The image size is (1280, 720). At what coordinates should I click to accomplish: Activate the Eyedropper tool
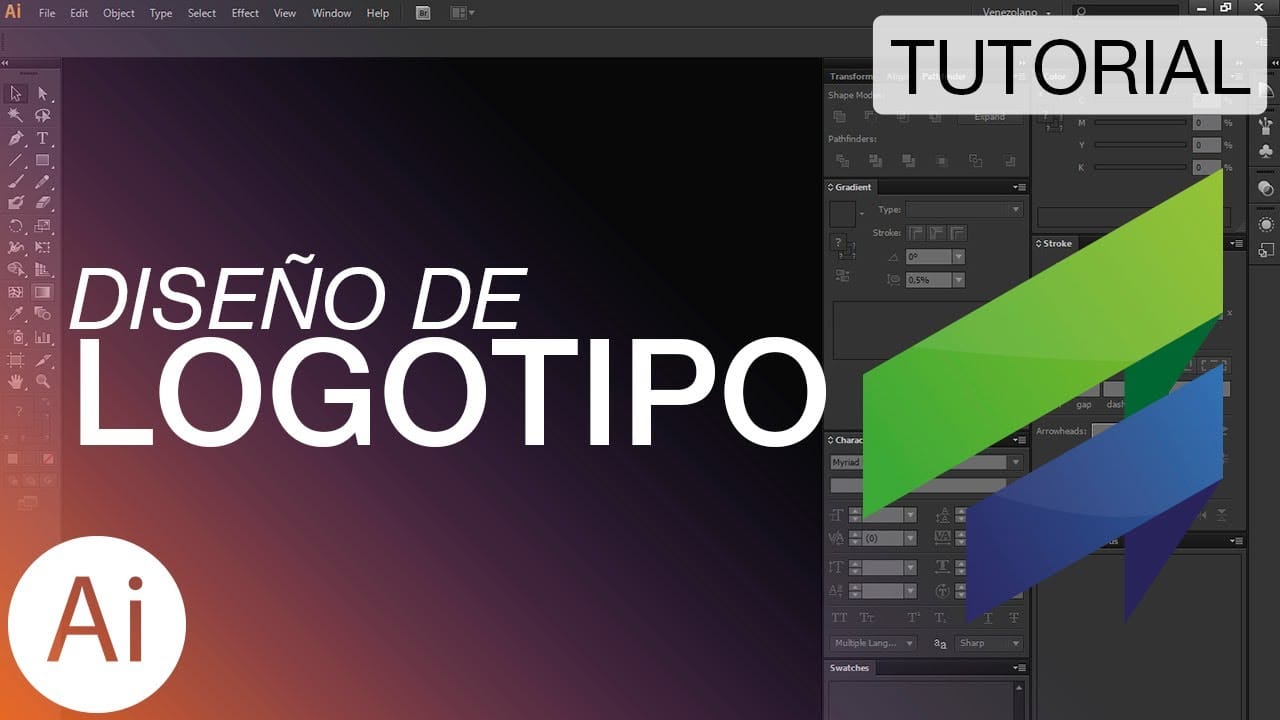[16, 314]
